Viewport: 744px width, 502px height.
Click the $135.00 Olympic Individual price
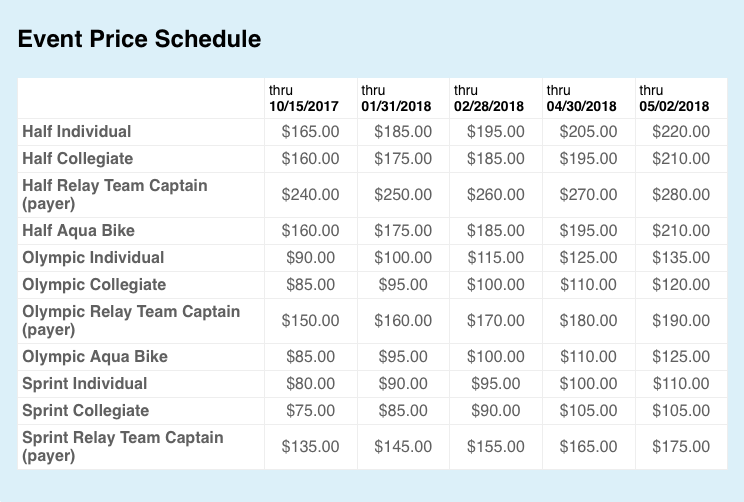(680, 258)
